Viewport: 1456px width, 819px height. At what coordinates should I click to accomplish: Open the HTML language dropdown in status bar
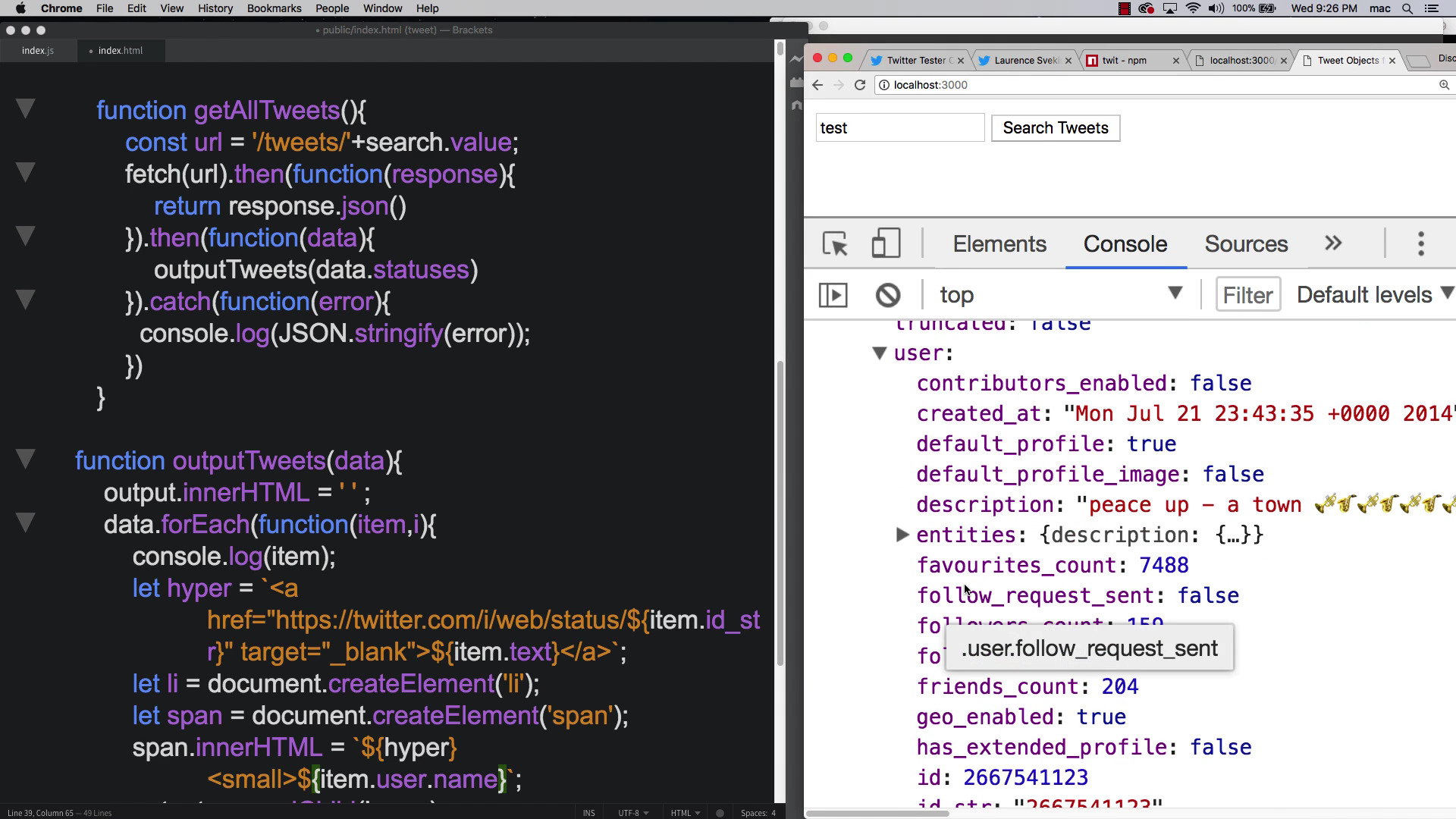point(685,813)
